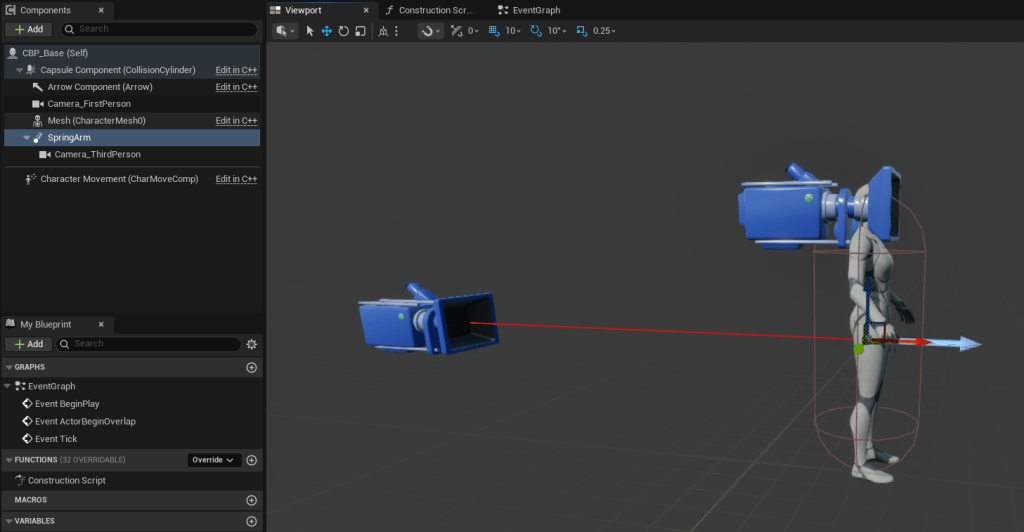Click Add button in Components panel
The image size is (1024, 532).
29,30
